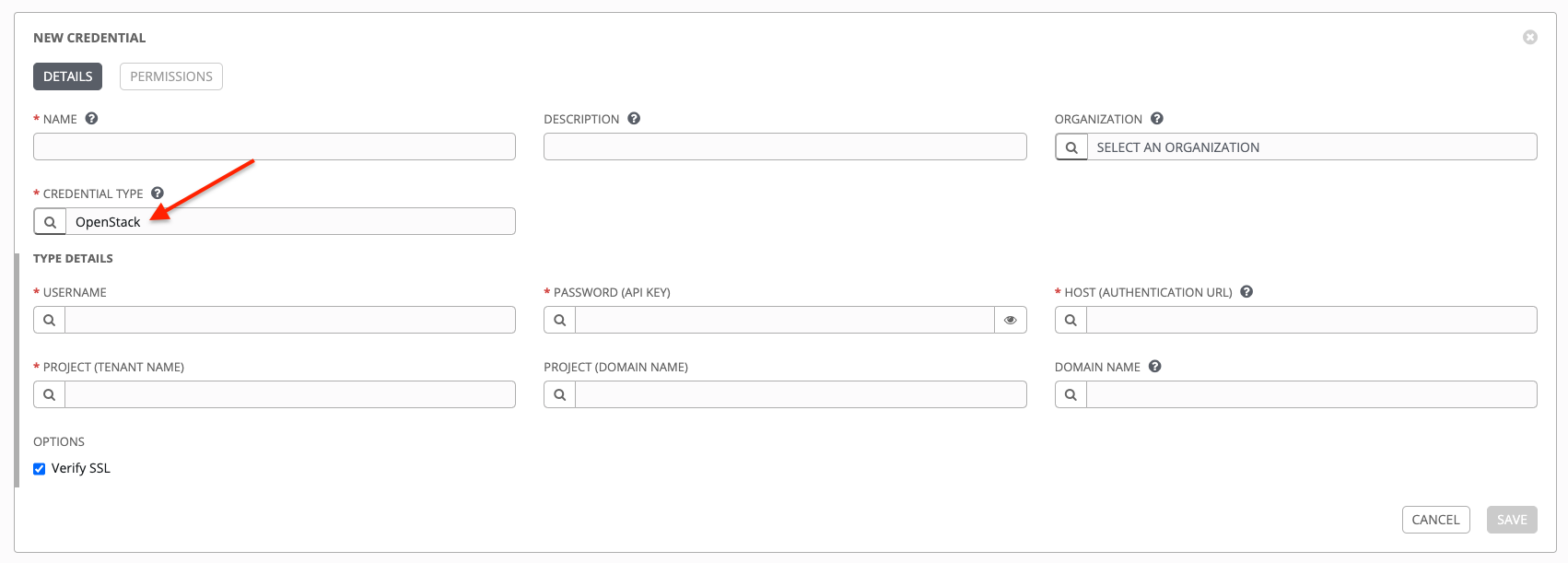Focus the Name input field
Viewport: 1568px width, 563px height.
click(x=275, y=147)
